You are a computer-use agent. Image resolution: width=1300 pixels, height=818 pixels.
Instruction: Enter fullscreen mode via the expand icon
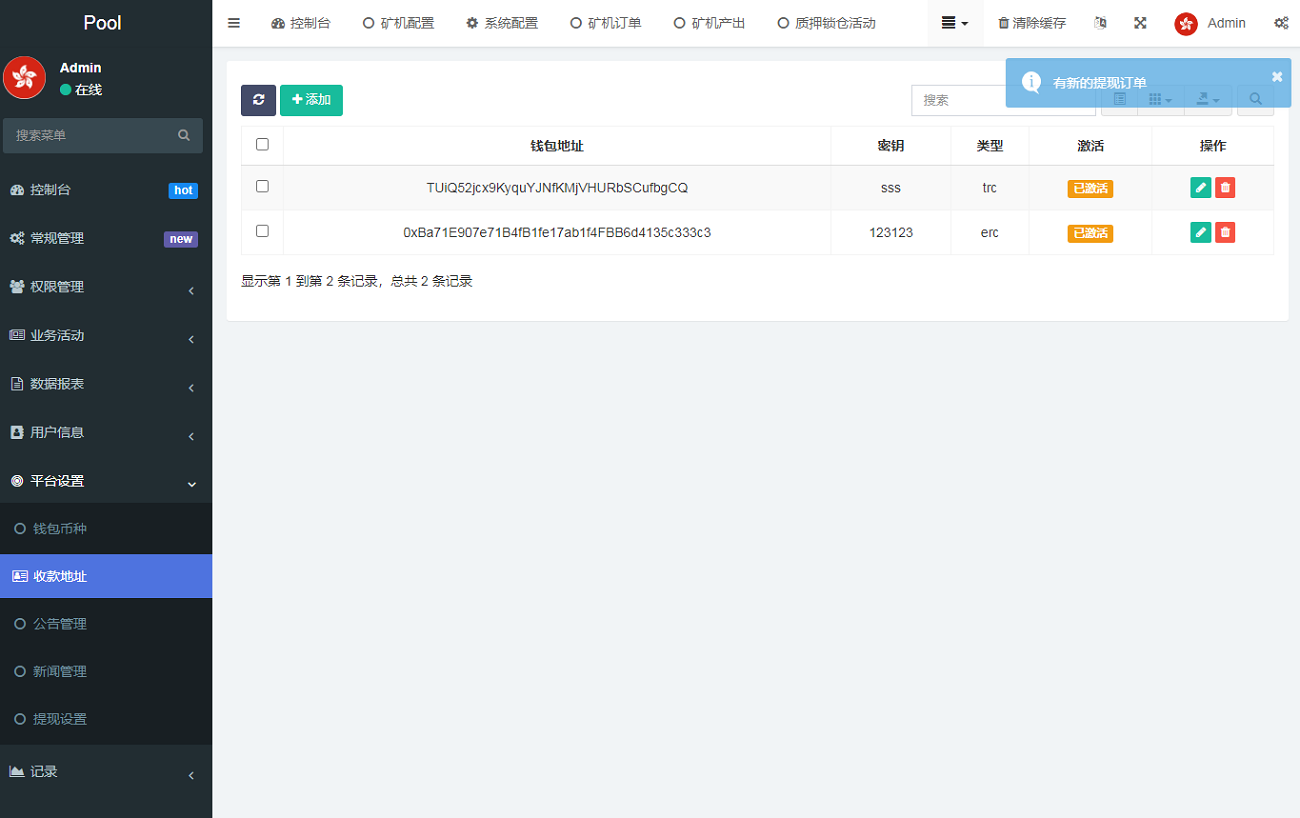[x=1140, y=23]
